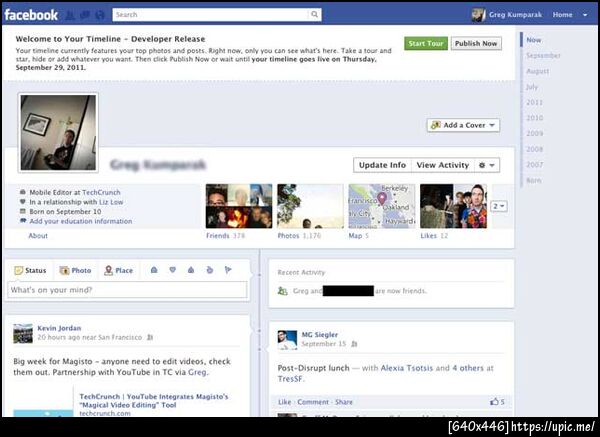Expand more sections dropdown labeled 2
The image size is (600, 437).
(499, 206)
